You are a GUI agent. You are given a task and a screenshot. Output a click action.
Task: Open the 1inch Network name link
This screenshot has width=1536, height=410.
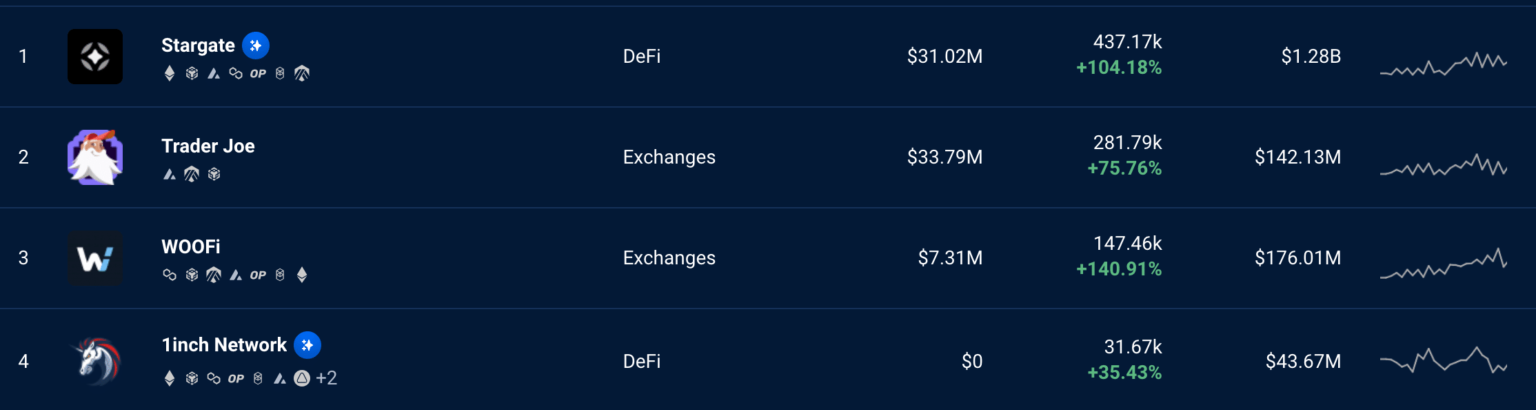coord(224,345)
